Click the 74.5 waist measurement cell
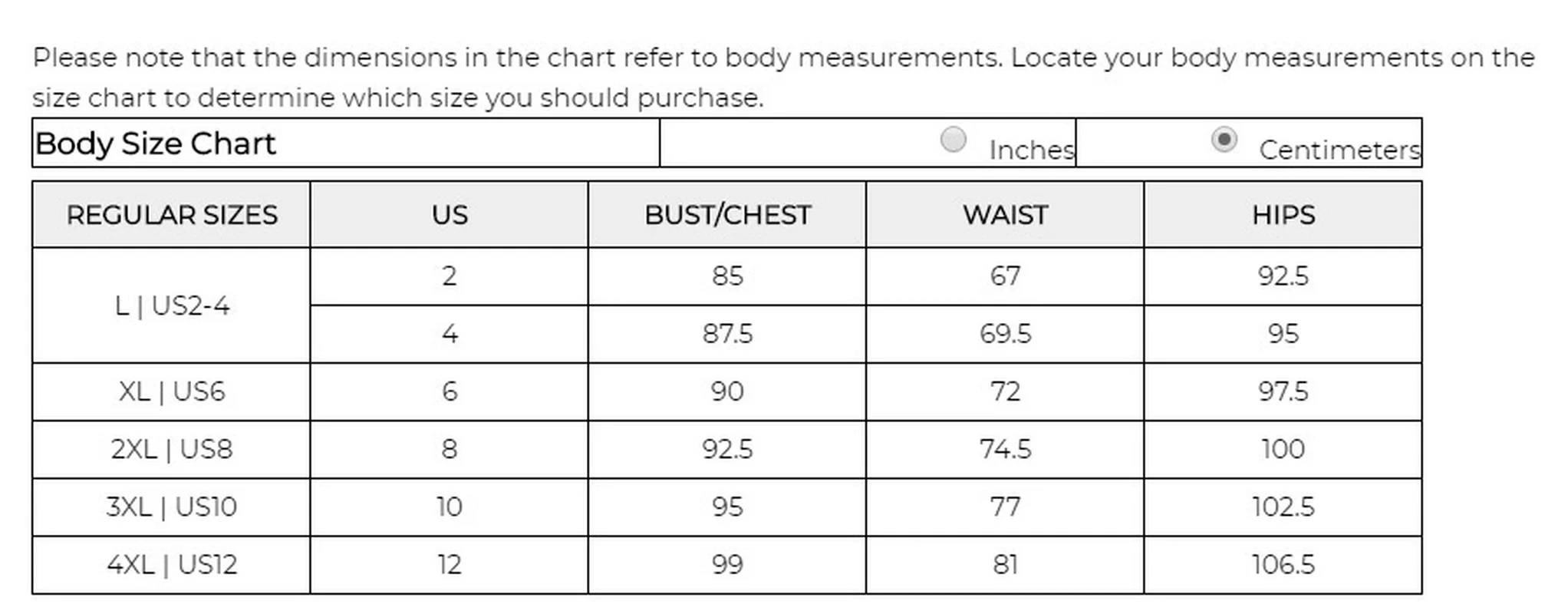The image size is (1568, 614). pyautogui.click(x=1005, y=449)
